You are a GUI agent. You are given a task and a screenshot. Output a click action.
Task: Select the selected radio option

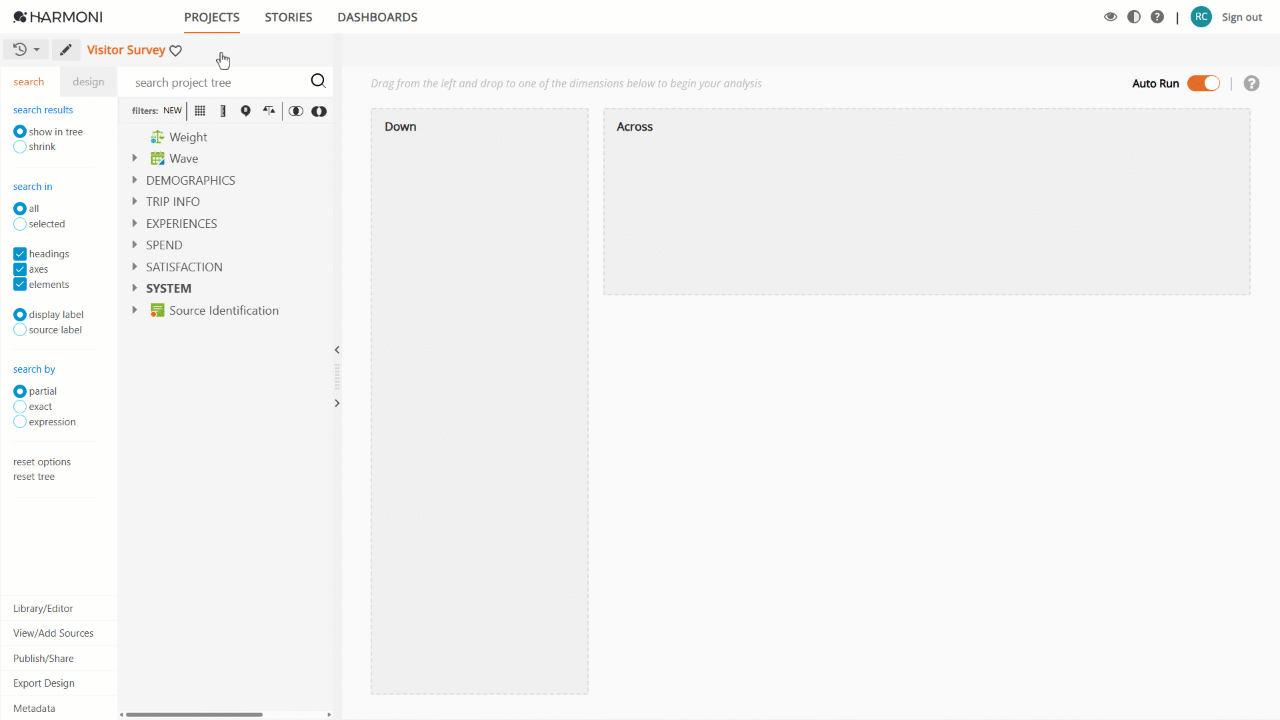20,224
